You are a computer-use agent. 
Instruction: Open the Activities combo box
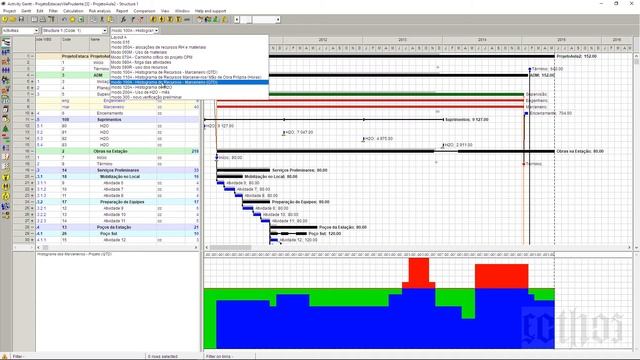click(20, 31)
